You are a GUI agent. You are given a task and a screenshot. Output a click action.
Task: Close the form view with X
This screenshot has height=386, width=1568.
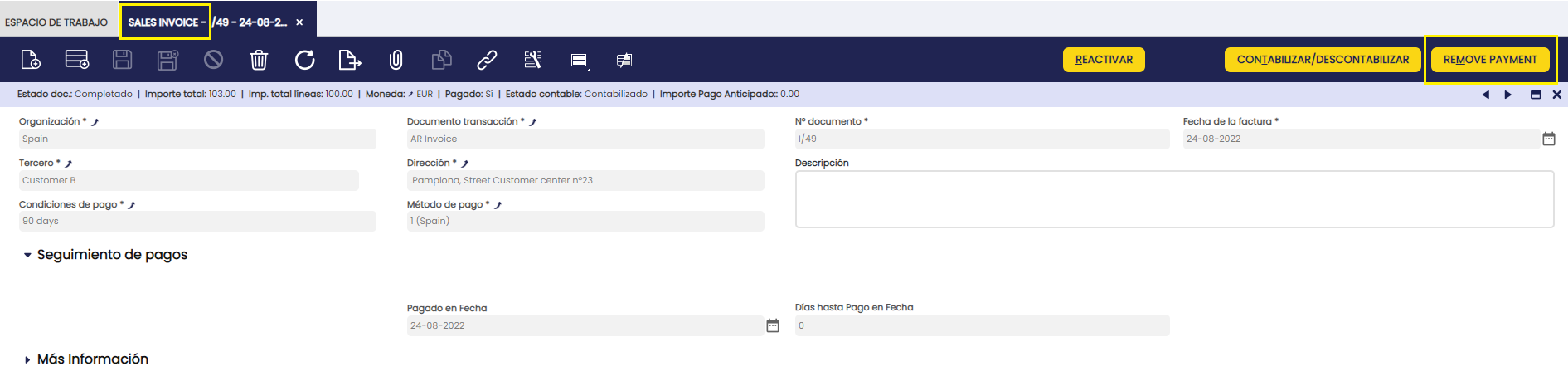click(x=1557, y=95)
